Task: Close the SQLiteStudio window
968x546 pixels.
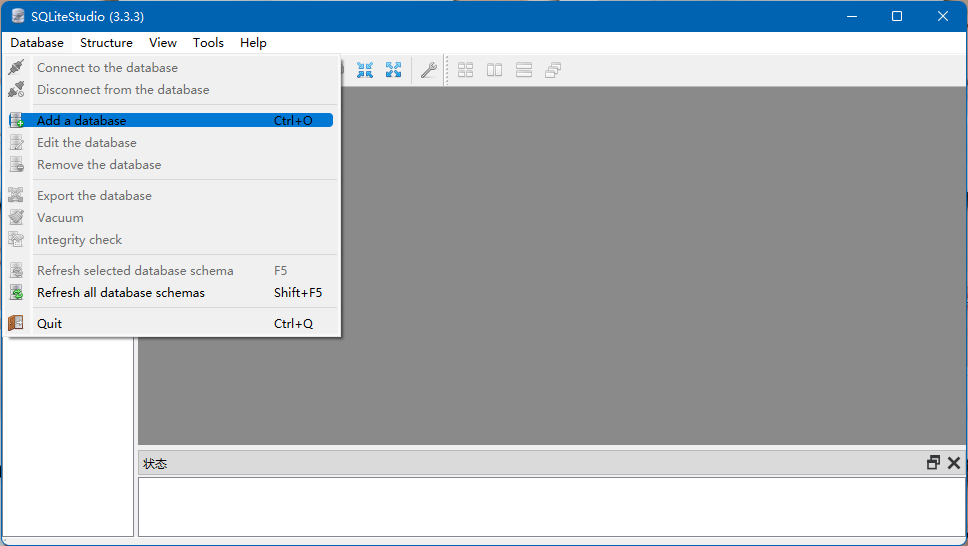Action: tap(943, 16)
